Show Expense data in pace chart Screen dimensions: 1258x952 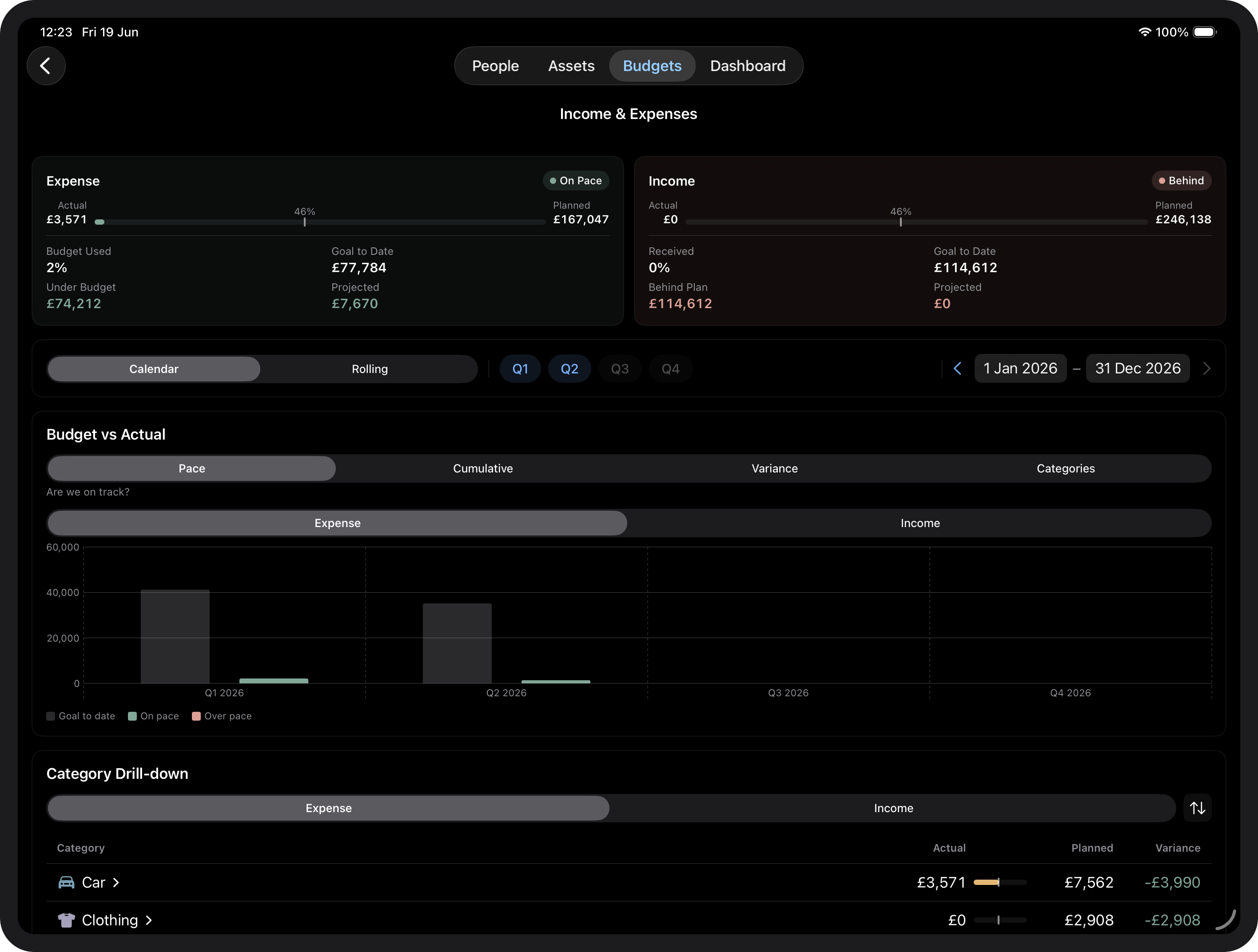click(337, 523)
